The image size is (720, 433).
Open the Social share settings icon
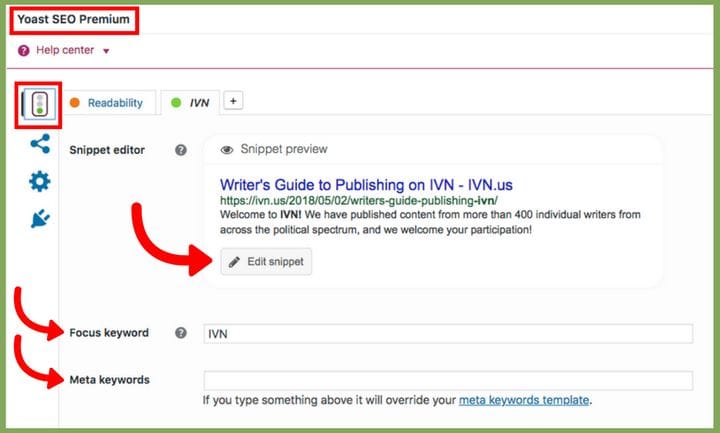click(x=40, y=144)
